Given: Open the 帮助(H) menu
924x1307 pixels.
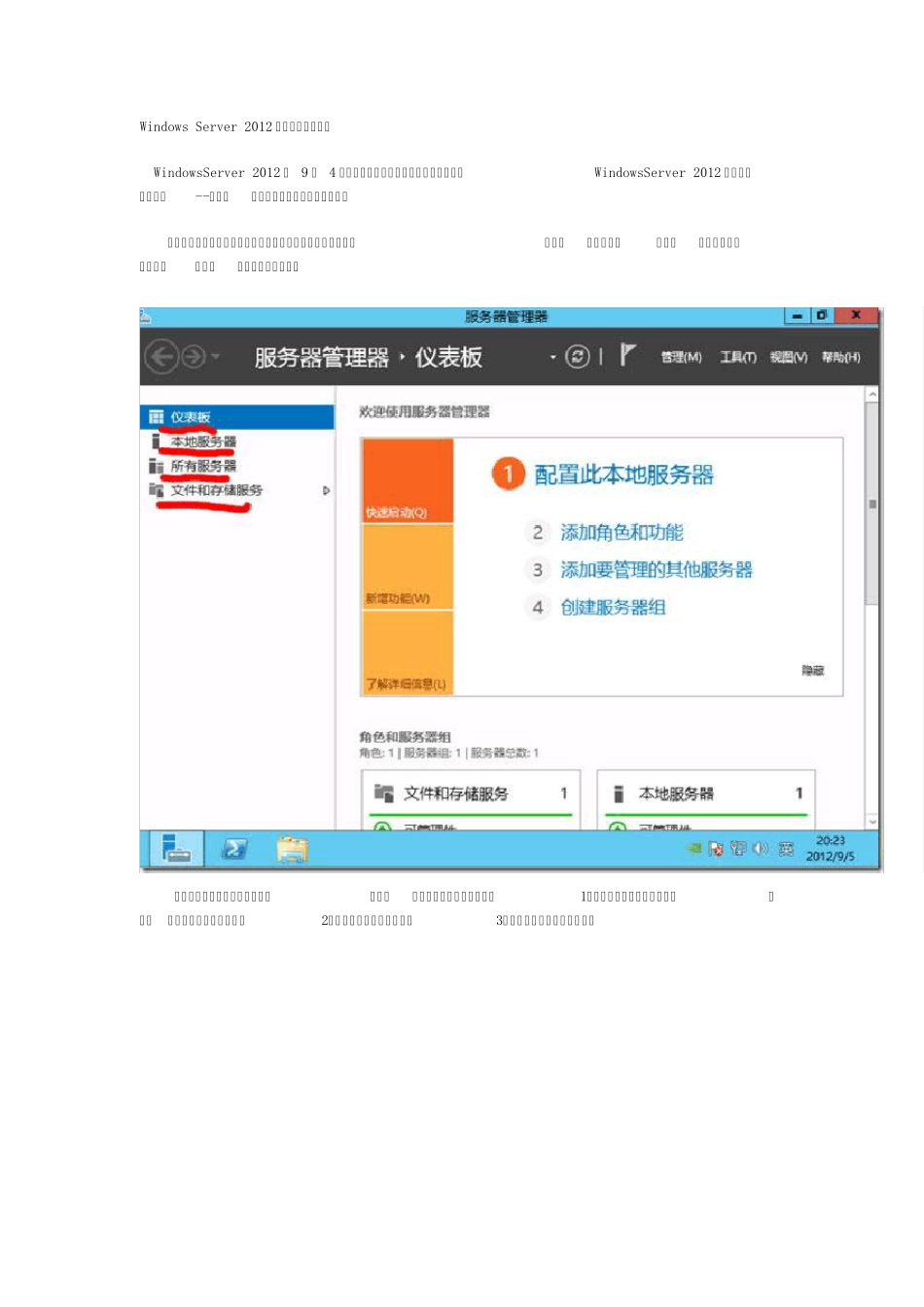Looking at the screenshot, I should (840, 357).
